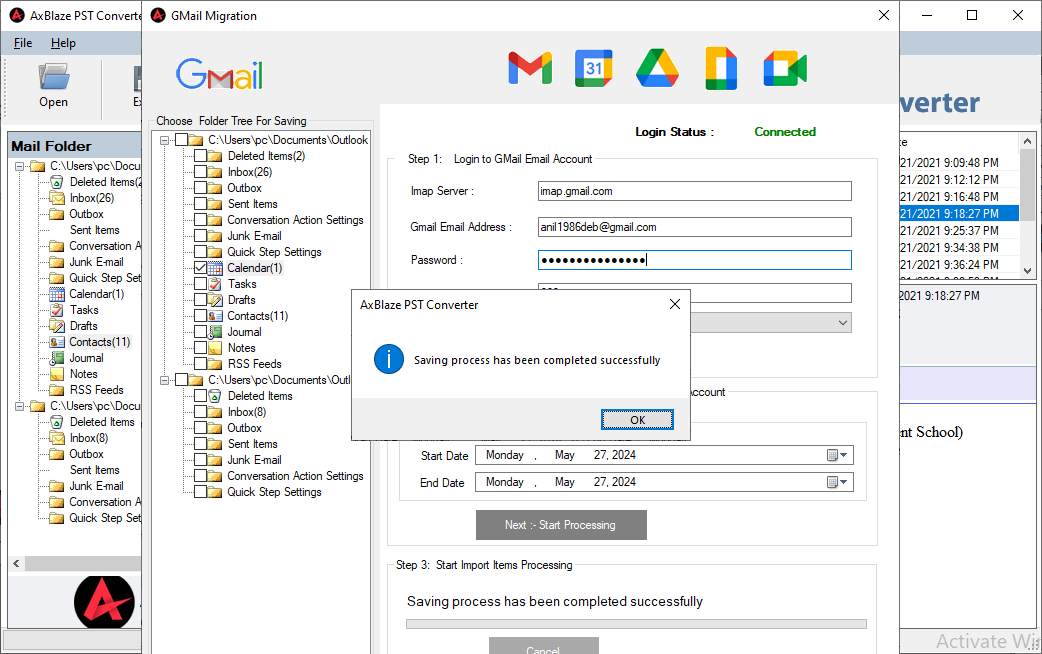
Task: Open the greyed combo box dropdown
Action: [x=843, y=323]
